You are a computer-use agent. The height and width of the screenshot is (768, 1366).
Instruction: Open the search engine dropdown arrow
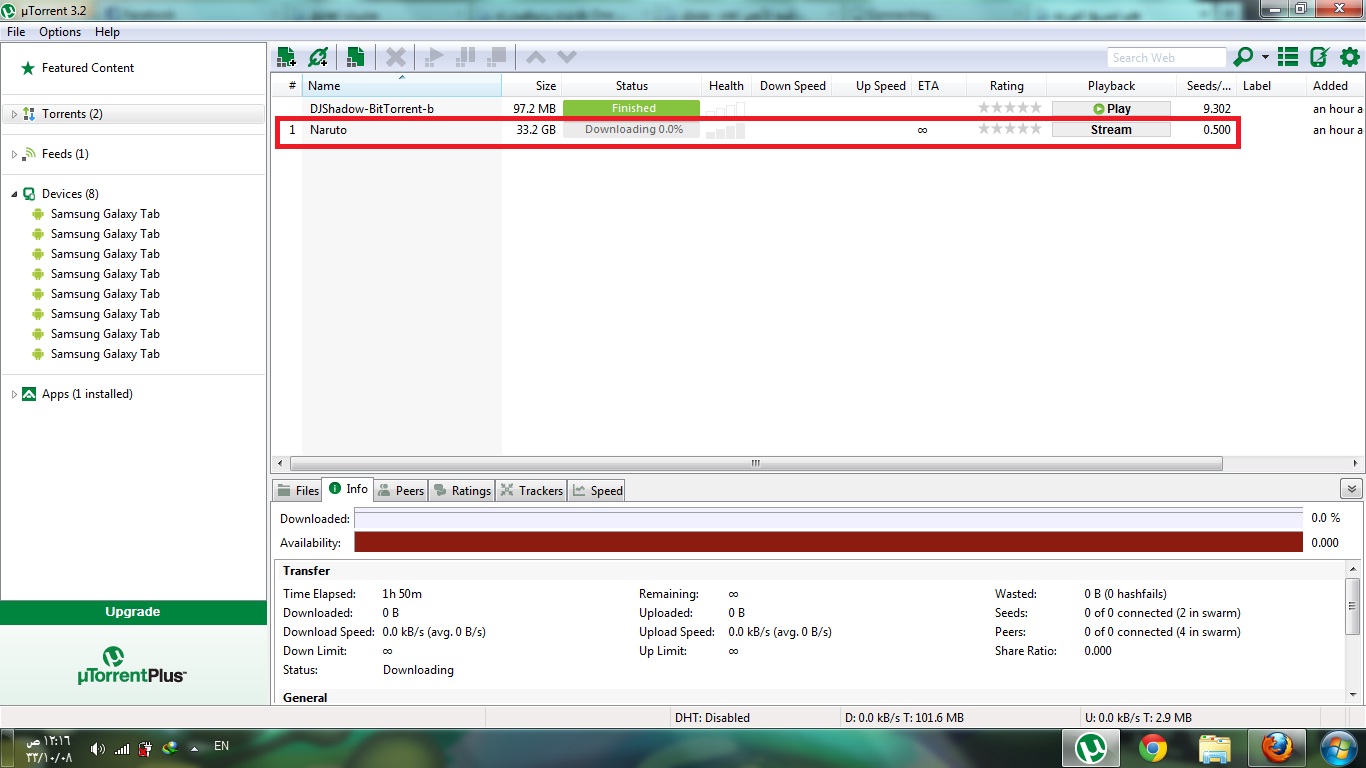[x=1265, y=58]
